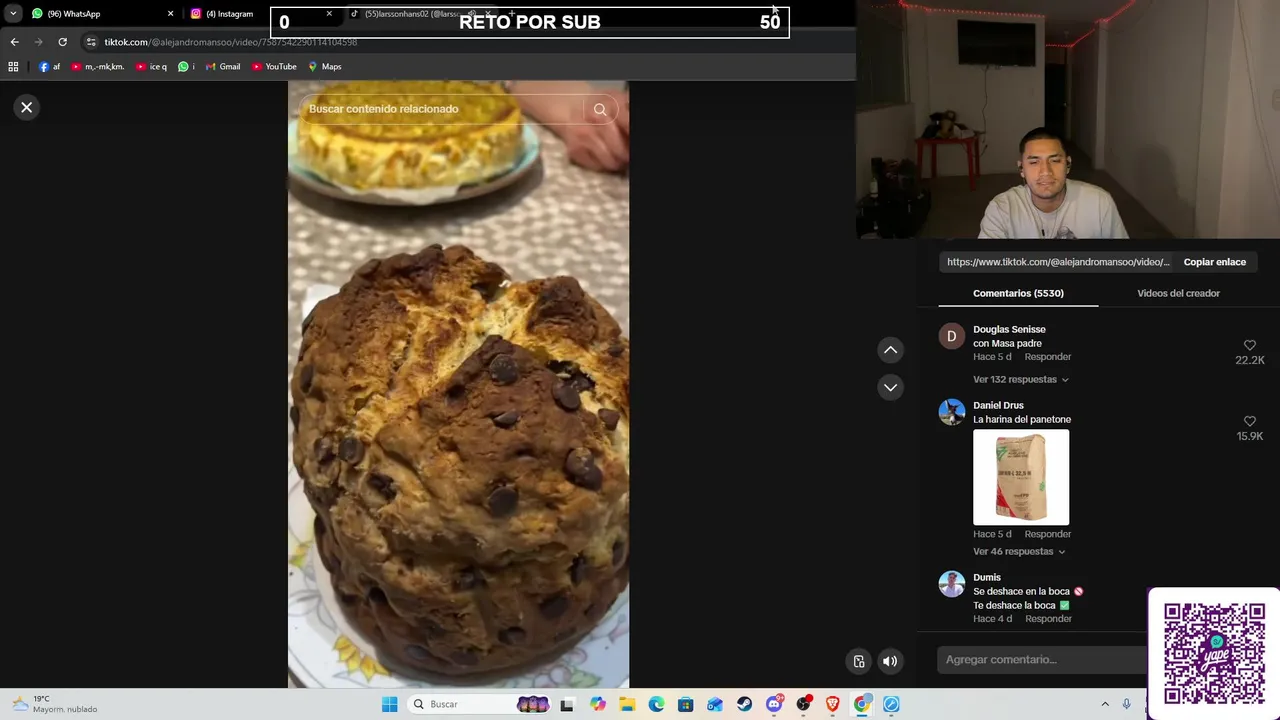The image size is (1280, 720).
Task: Open Outlook from taskbar
Action: point(715,704)
